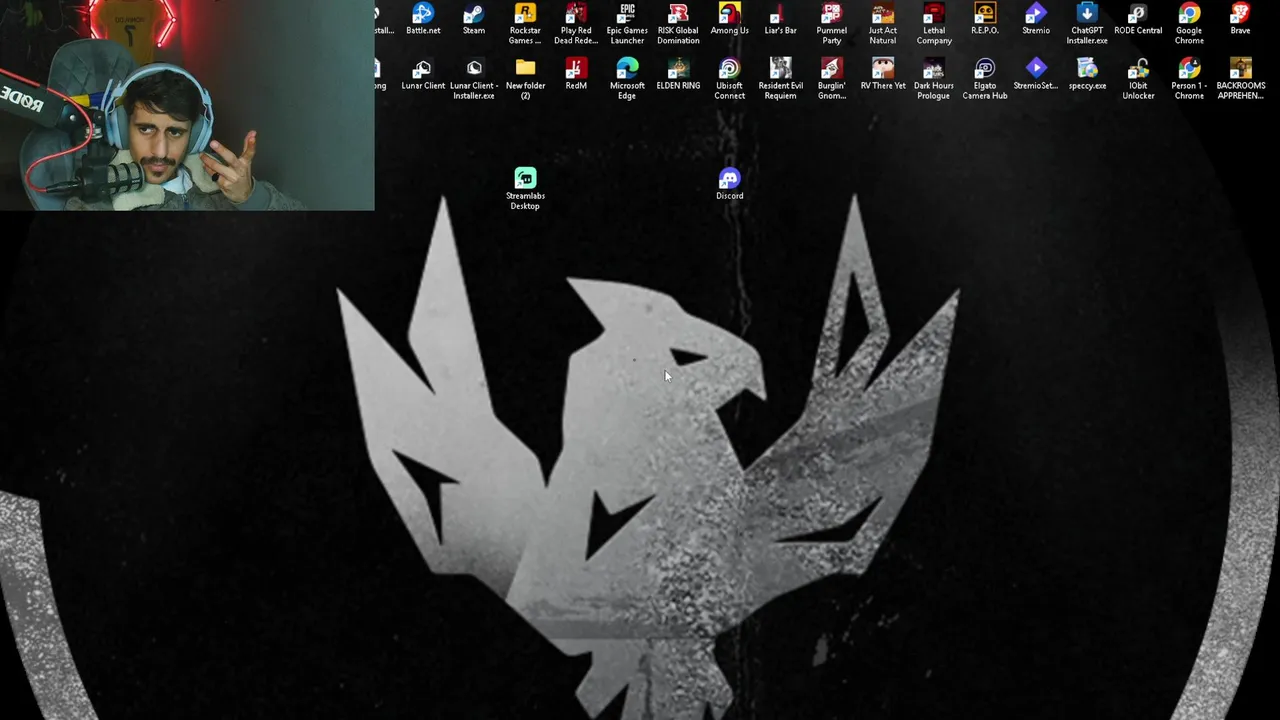The width and height of the screenshot is (1280, 720).
Task: Open the Pummel Party icon
Action: [832, 24]
